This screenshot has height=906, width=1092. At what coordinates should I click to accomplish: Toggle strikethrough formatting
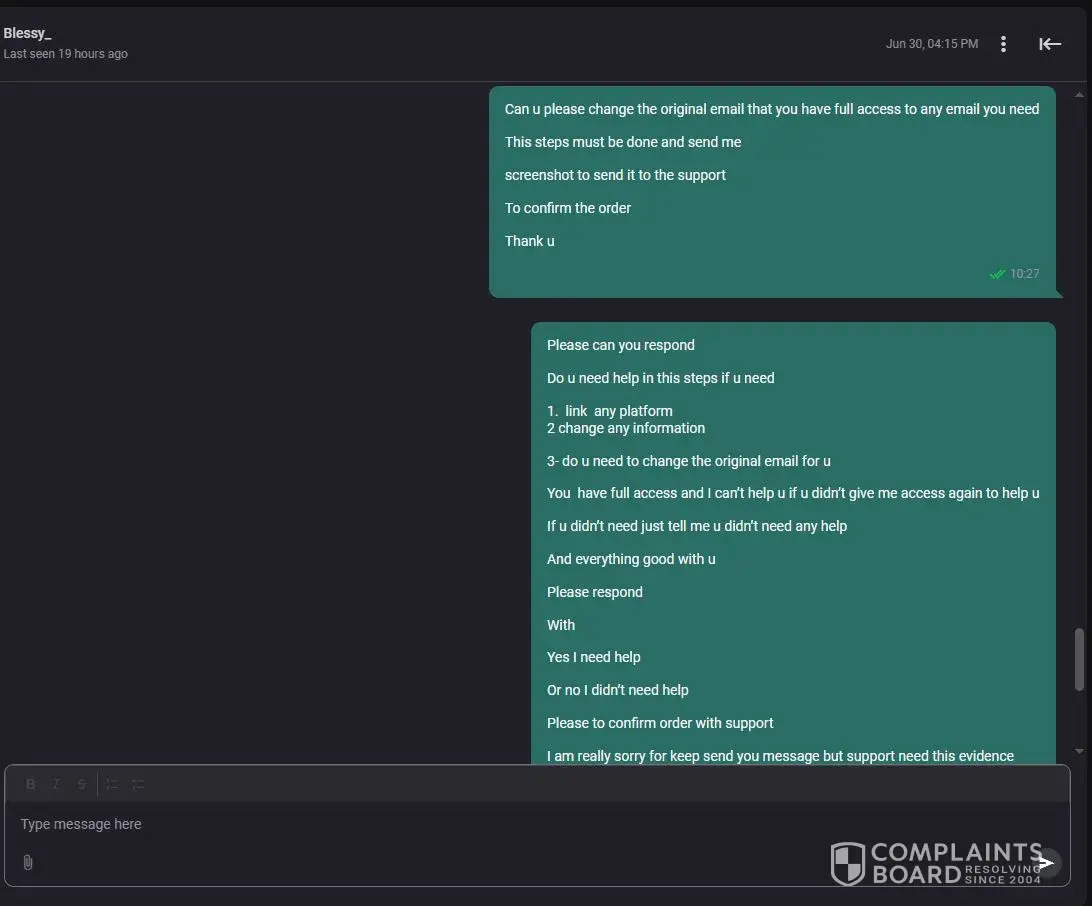(x=82, y=784)
